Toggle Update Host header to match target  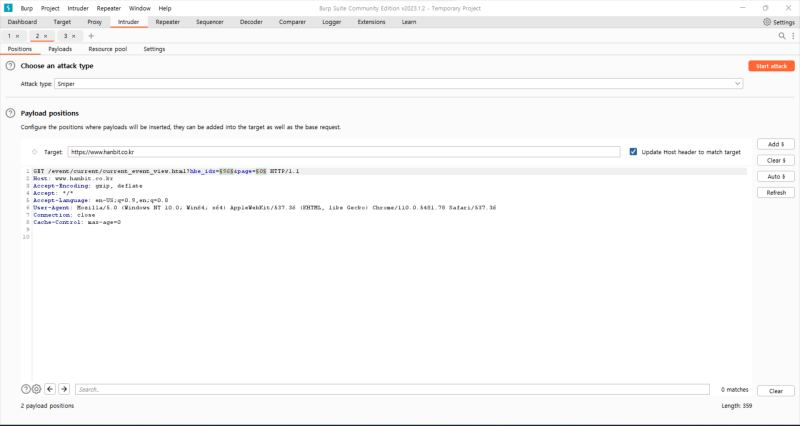[x=633, y=152]
